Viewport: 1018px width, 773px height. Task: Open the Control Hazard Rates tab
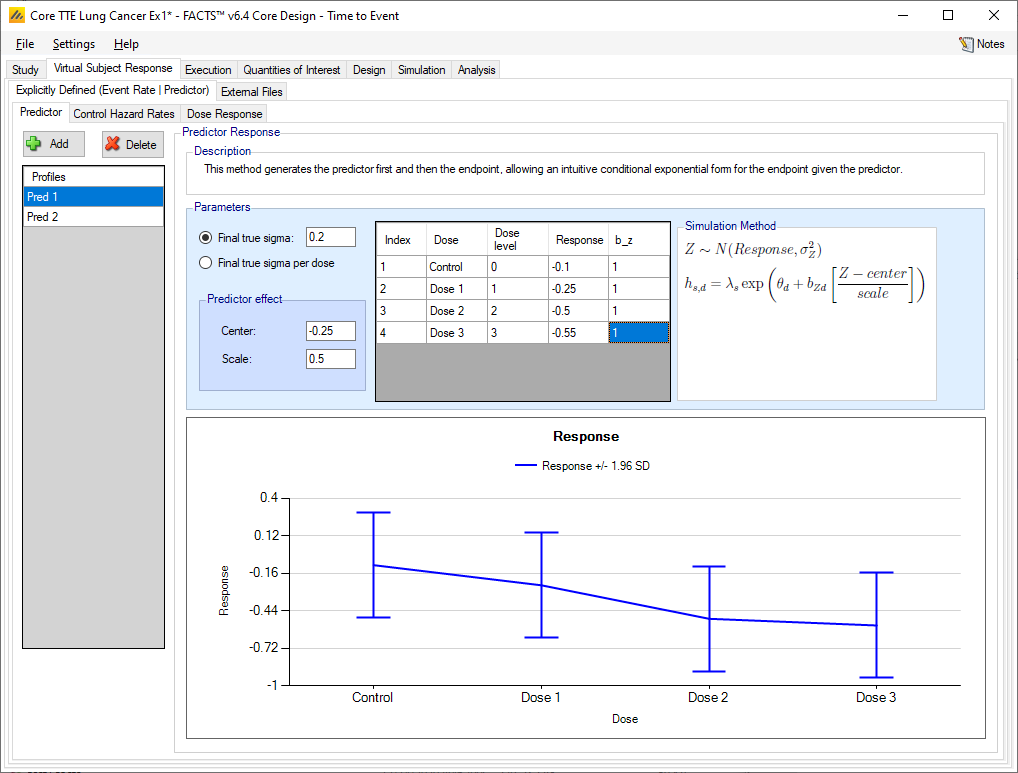(124, 114)
